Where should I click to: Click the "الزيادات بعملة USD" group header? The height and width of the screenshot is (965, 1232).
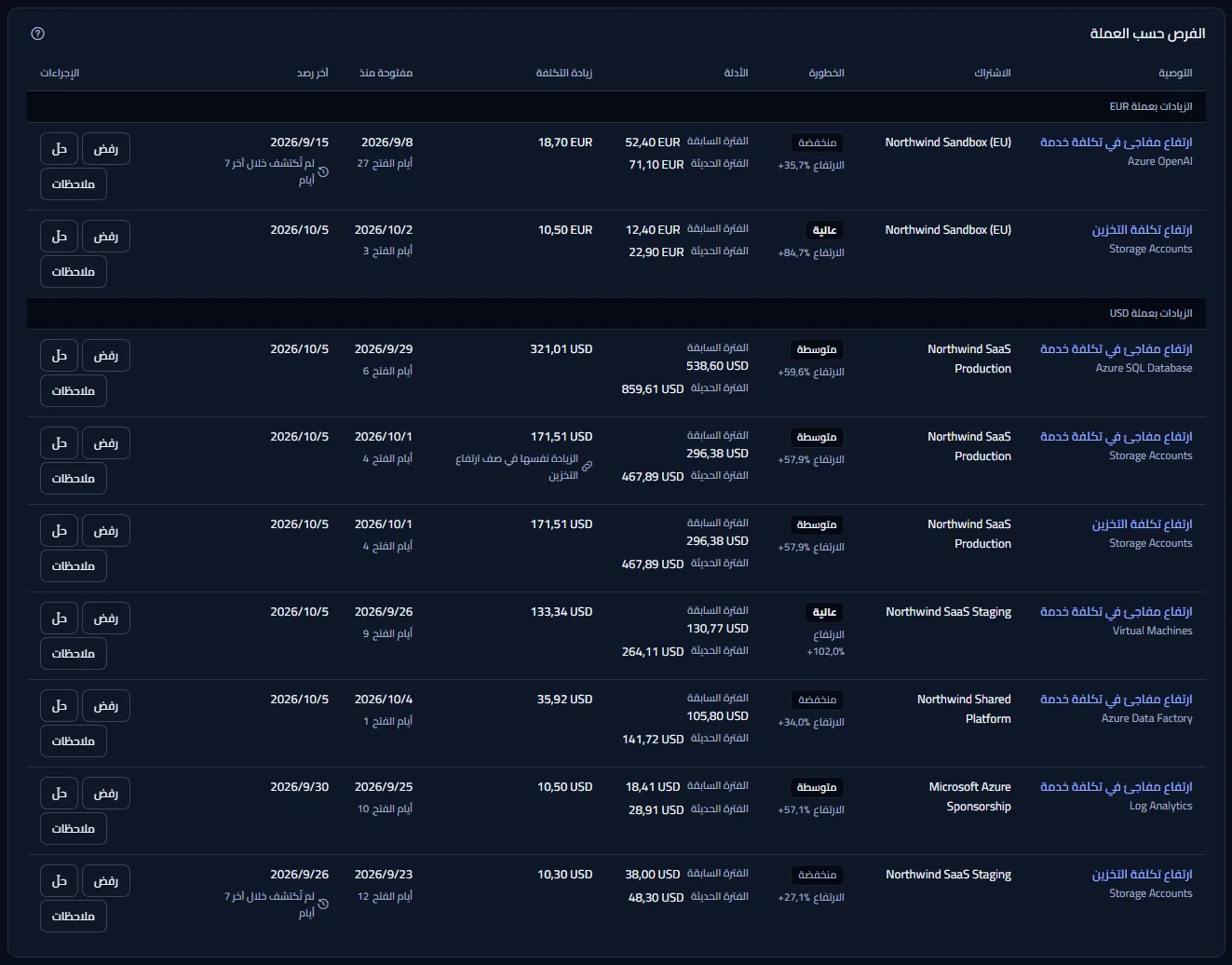click(x=616, y=314)
